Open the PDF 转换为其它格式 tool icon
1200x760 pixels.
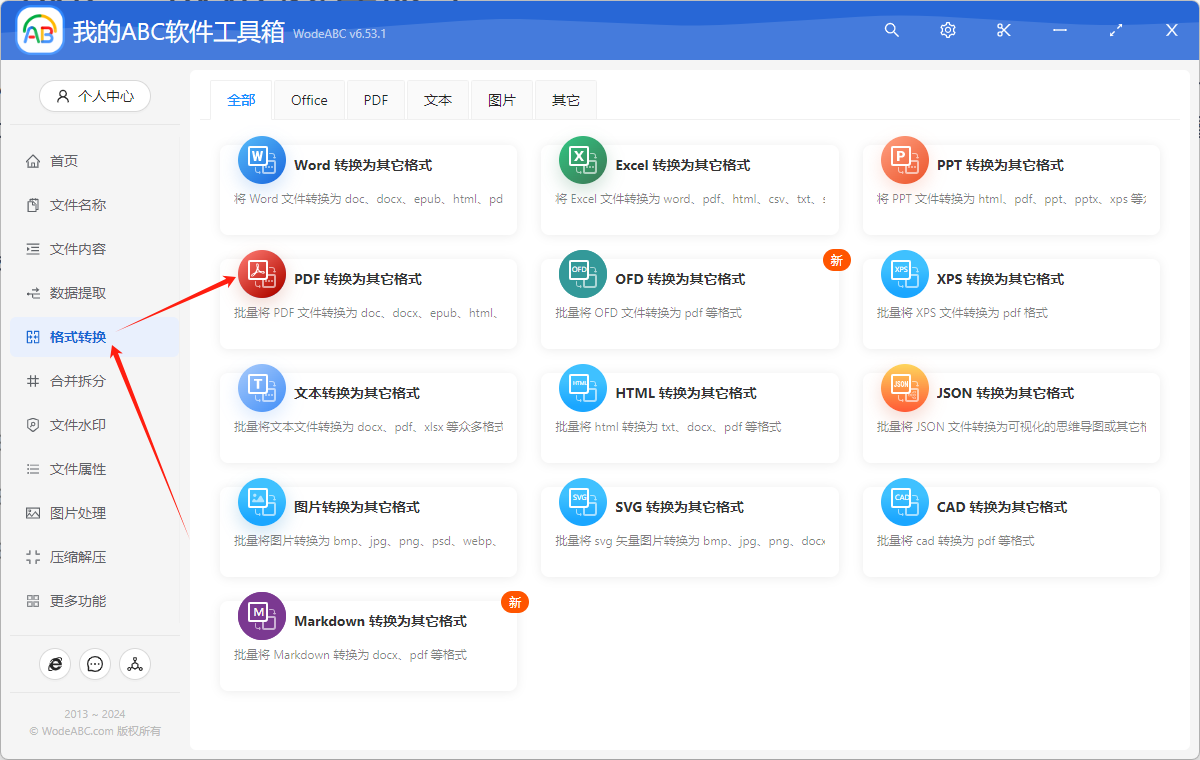(x=261, y=273)
